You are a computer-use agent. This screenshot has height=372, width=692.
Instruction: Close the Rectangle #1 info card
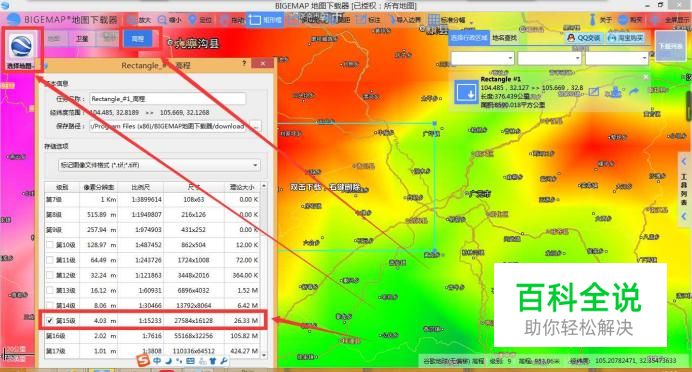pos(645,77)
